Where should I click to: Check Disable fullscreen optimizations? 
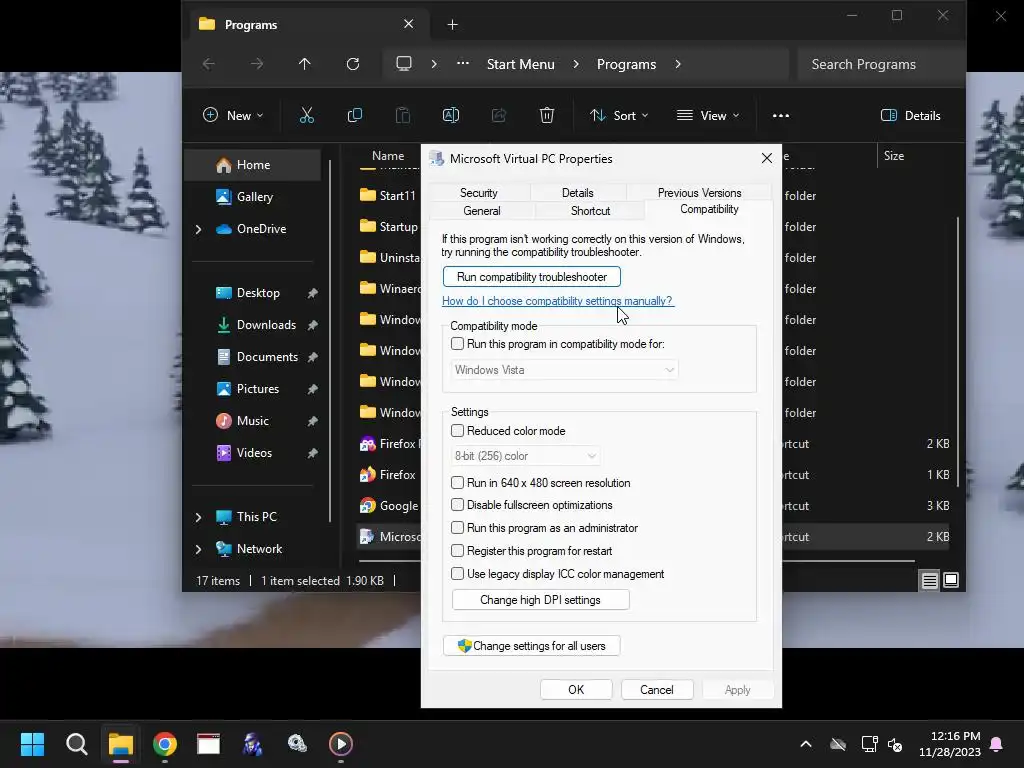pyautogui.click(x=457, y=505)
